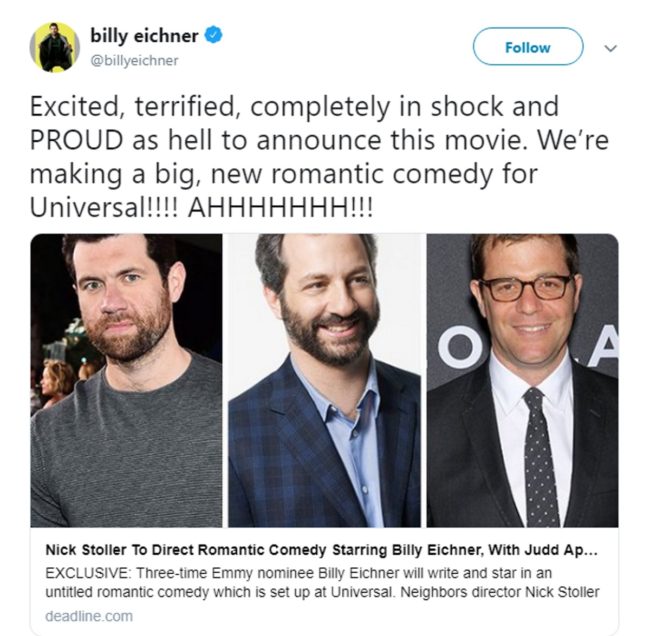Click the gray t-shirt in the left photo
This screenshot has height=636, width=650.
click(126, 444)
